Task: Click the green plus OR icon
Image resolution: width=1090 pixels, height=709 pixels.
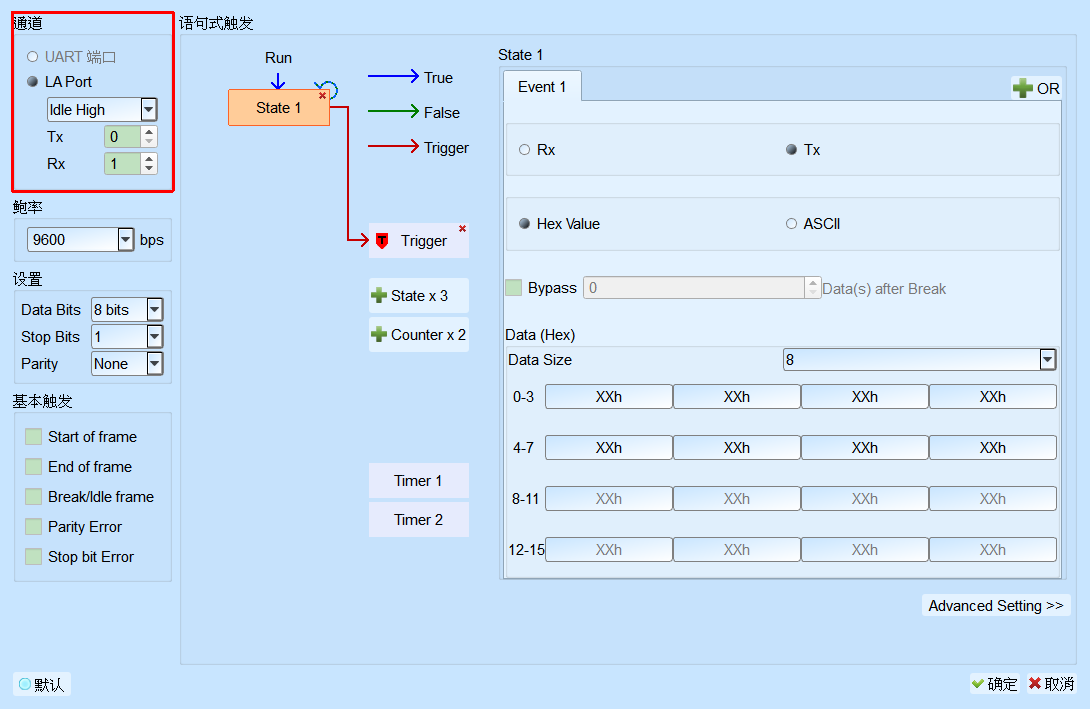Action: (1023, 88)
